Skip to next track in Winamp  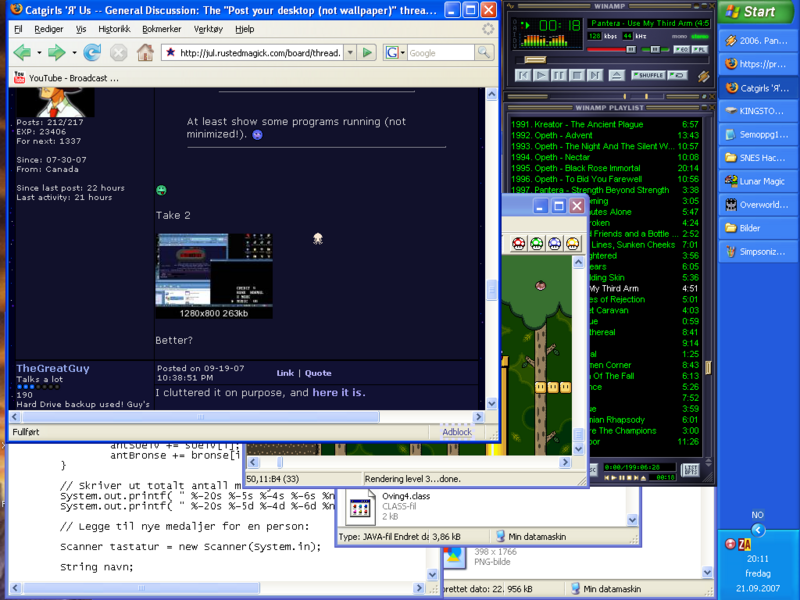tap(597, 75)
